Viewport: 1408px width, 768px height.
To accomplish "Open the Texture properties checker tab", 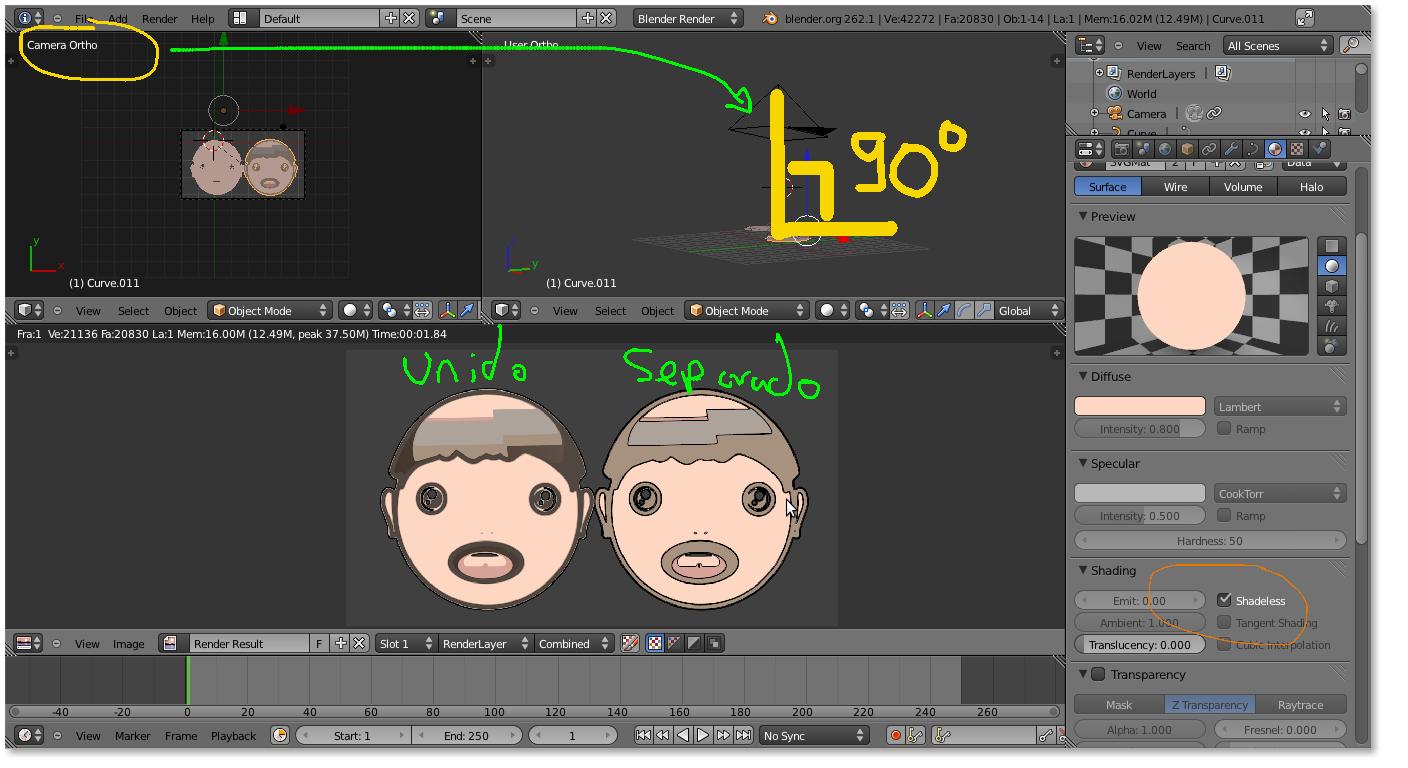I will point(1297,148).
